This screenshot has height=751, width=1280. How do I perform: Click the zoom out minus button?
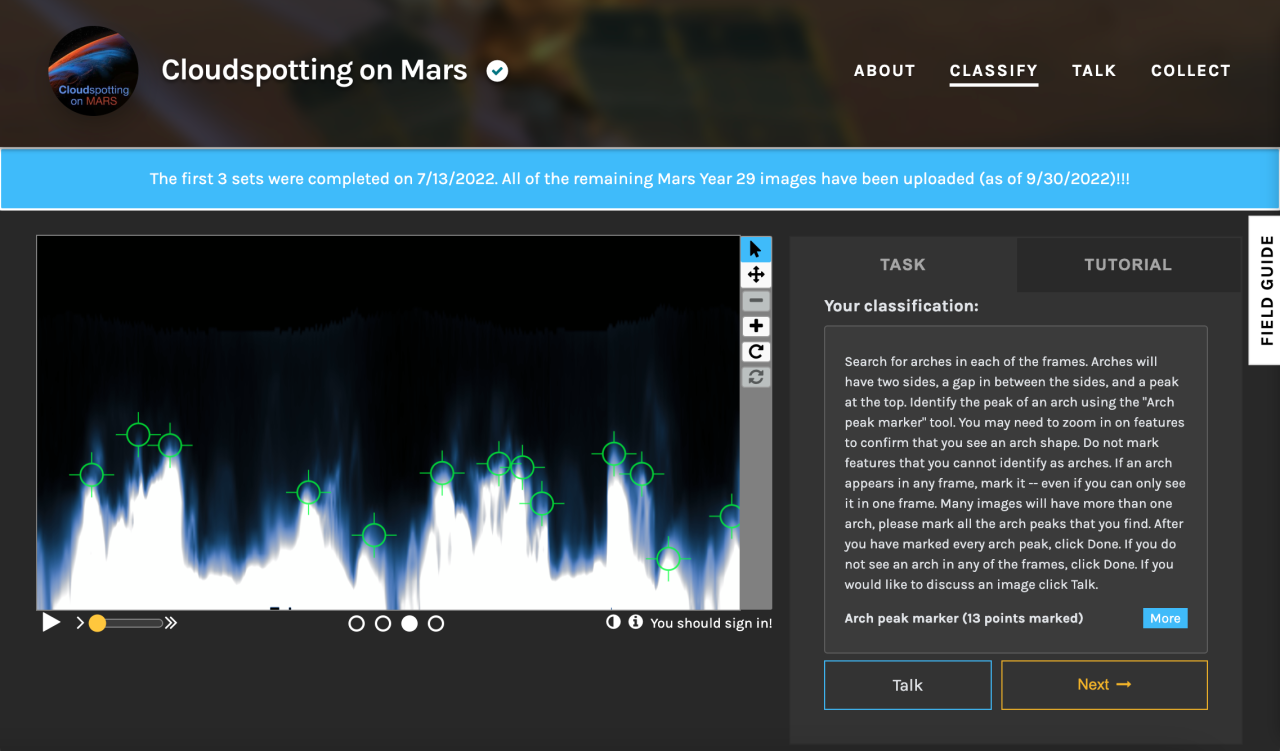click(755, 300)
